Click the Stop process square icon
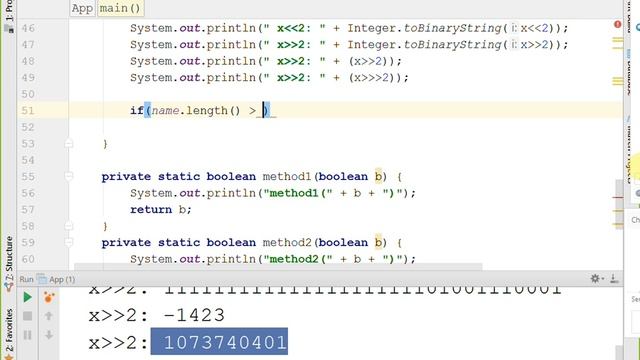Viewport: 640px width, 360px height. (27, 316)
